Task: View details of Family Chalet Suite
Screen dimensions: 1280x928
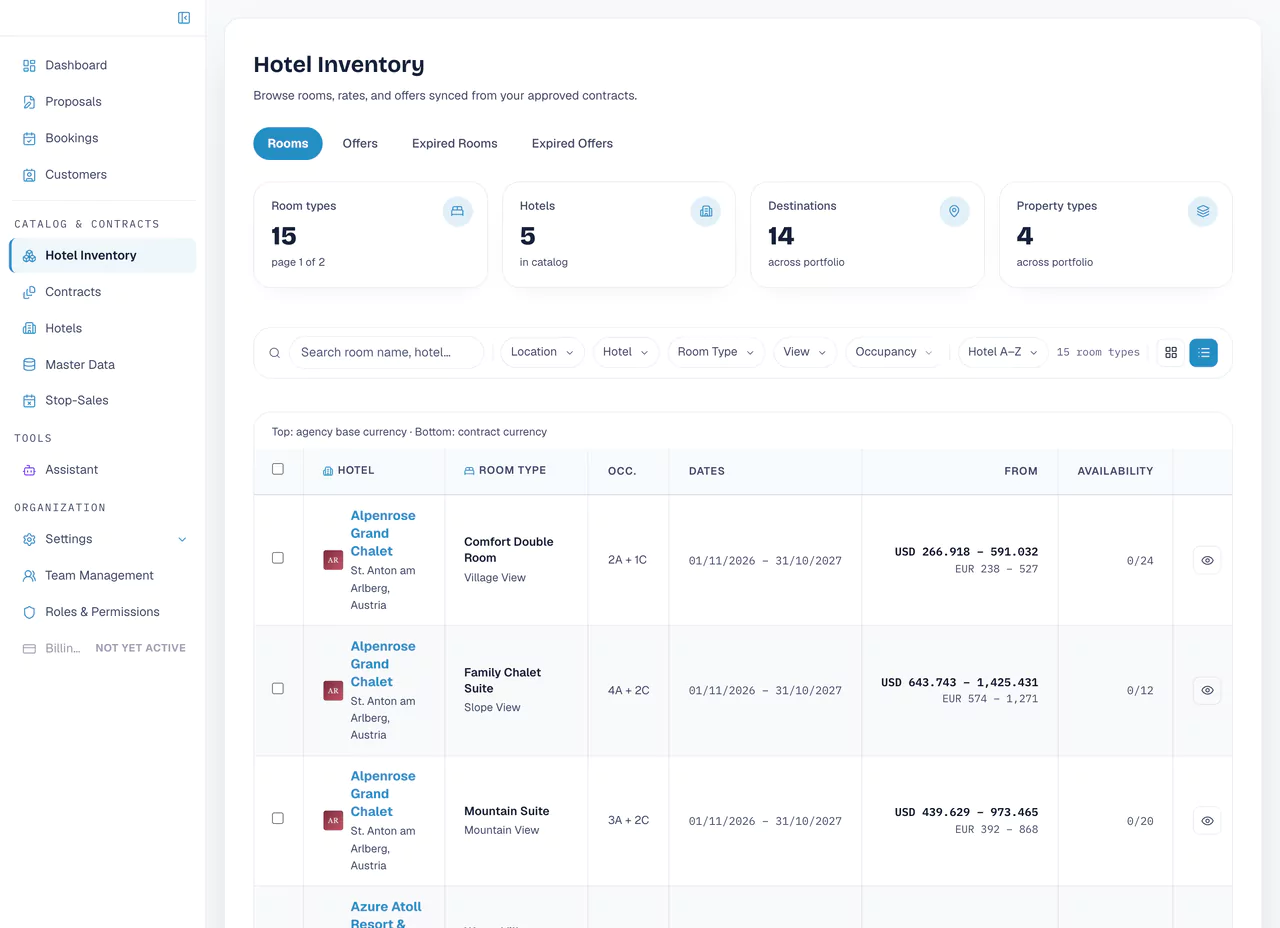Action: tap(1207, 690)
